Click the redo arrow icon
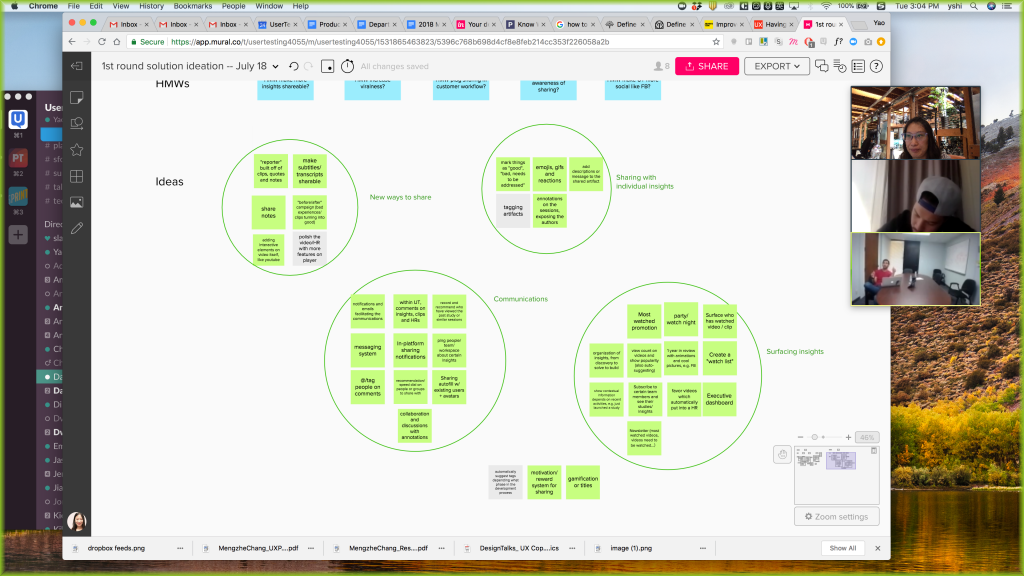 coord(308,66)
